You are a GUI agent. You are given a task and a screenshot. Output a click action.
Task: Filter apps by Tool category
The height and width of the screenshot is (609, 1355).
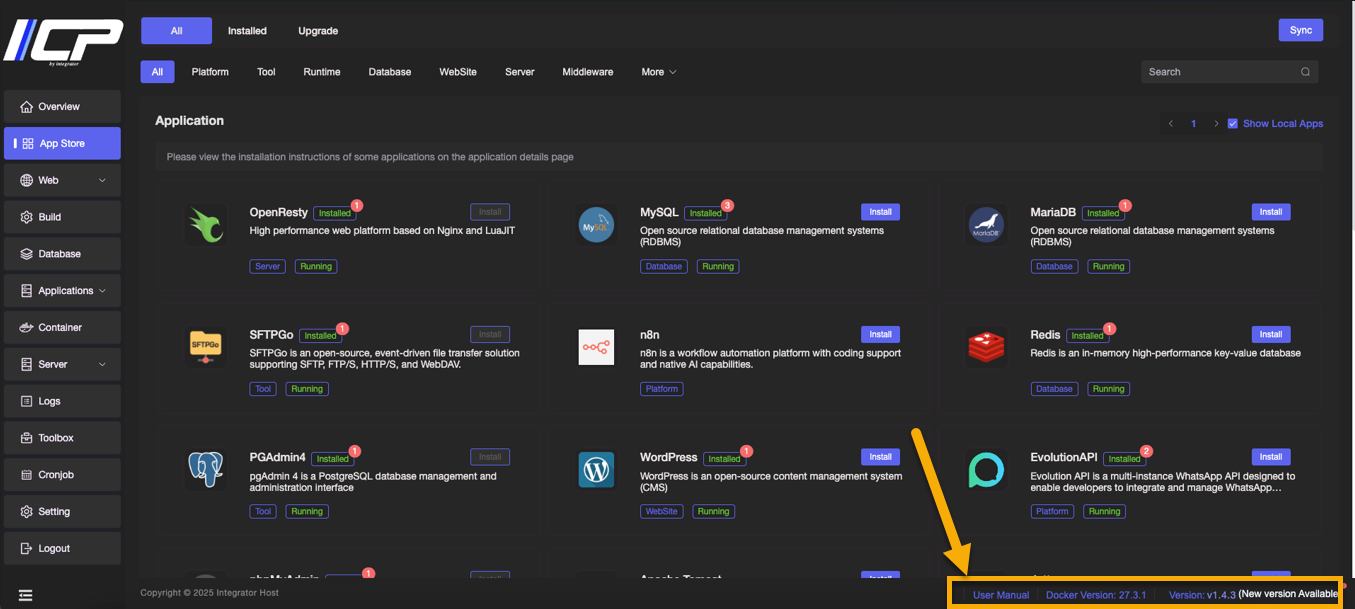click(266, 72)
